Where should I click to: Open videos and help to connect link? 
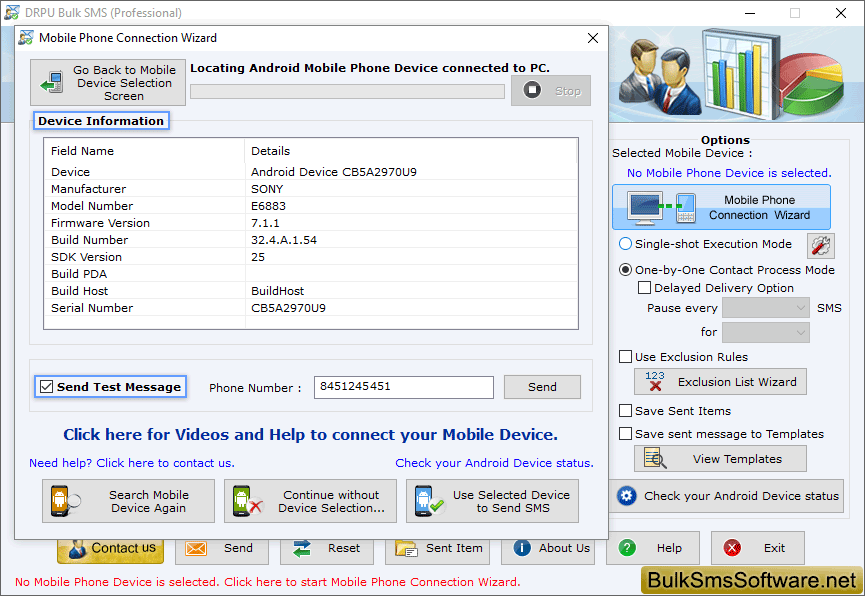311,435
